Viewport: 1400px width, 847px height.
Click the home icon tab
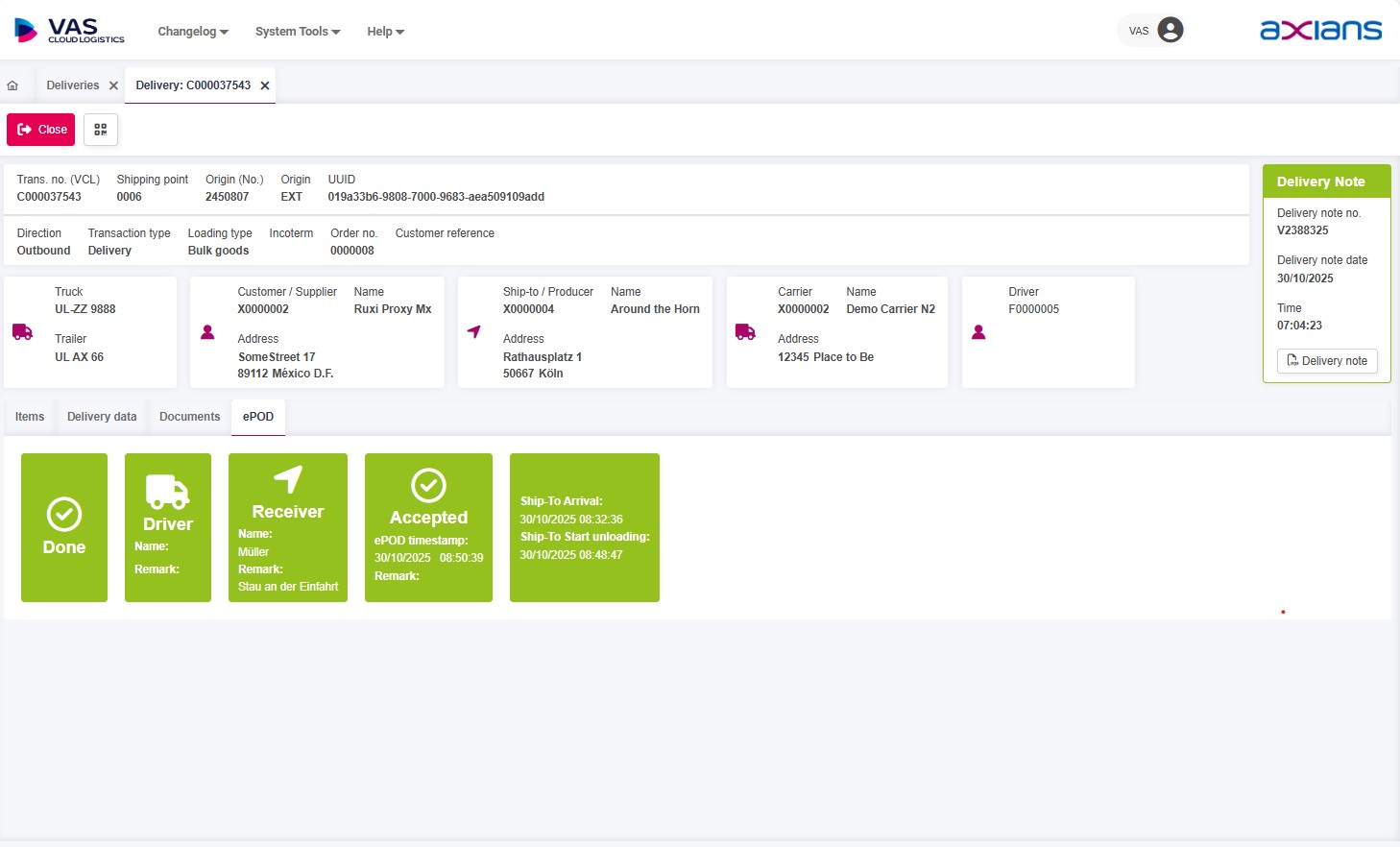pos(12,85)
